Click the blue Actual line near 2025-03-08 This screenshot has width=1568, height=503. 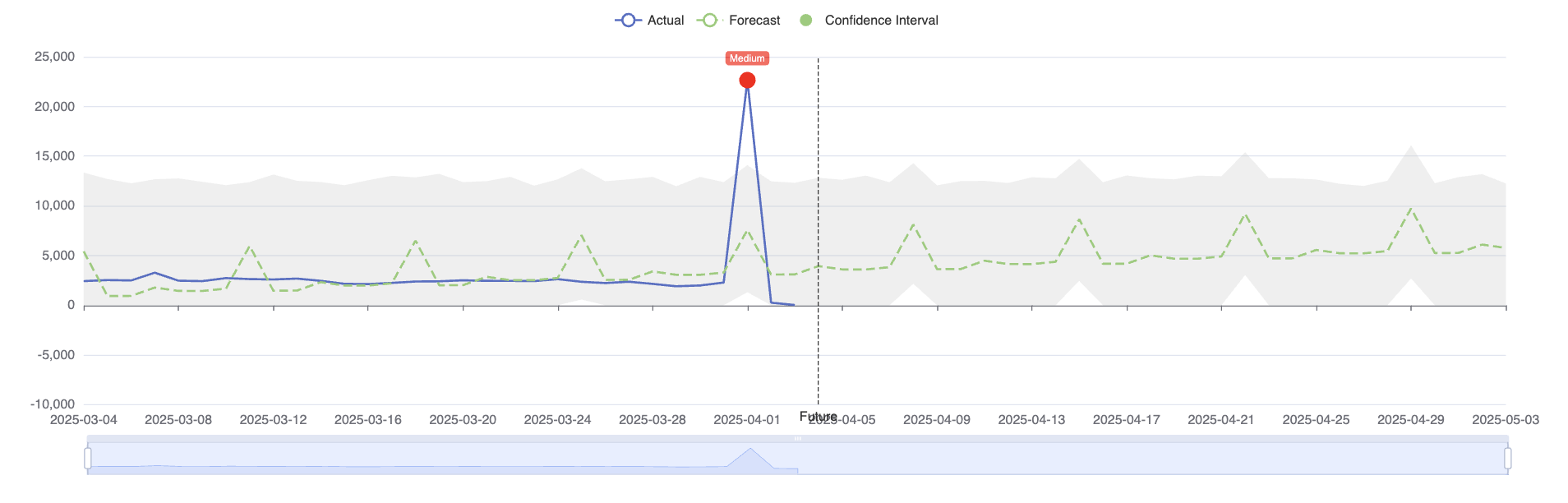tap(179, 279)
